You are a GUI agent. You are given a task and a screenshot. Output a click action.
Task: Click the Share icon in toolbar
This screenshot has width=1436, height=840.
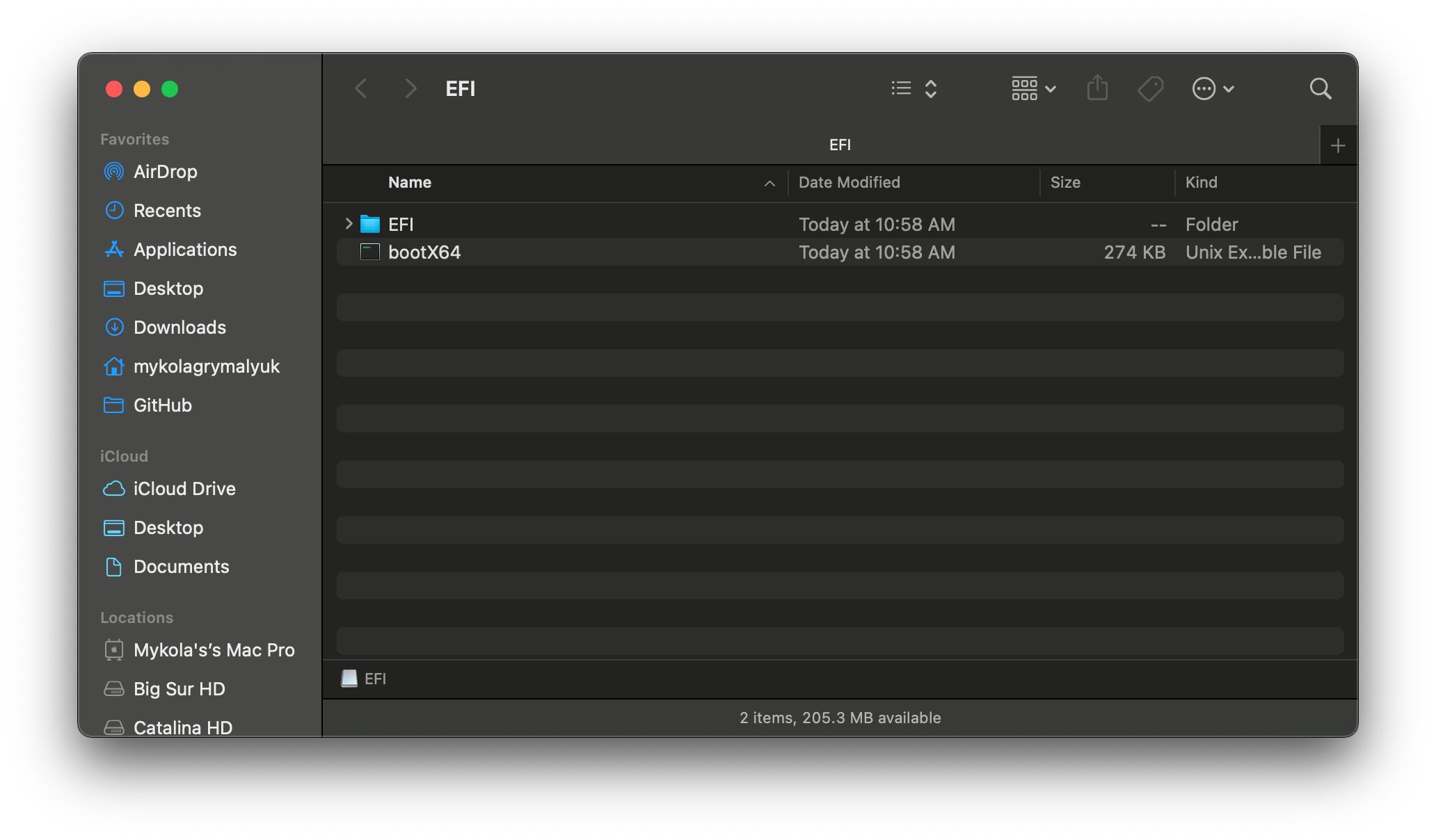[1097, 88]
